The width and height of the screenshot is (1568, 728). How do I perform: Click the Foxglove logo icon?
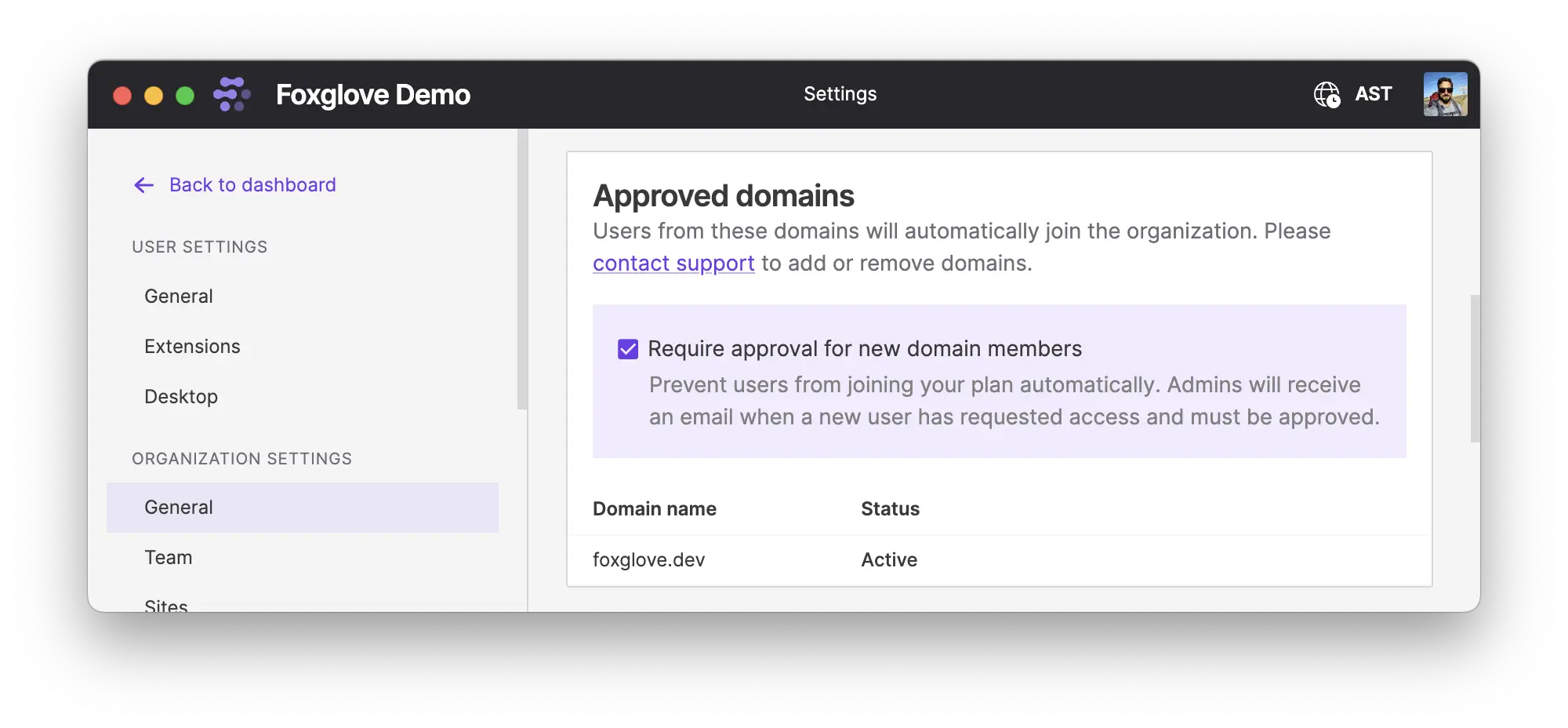[232, 94]
